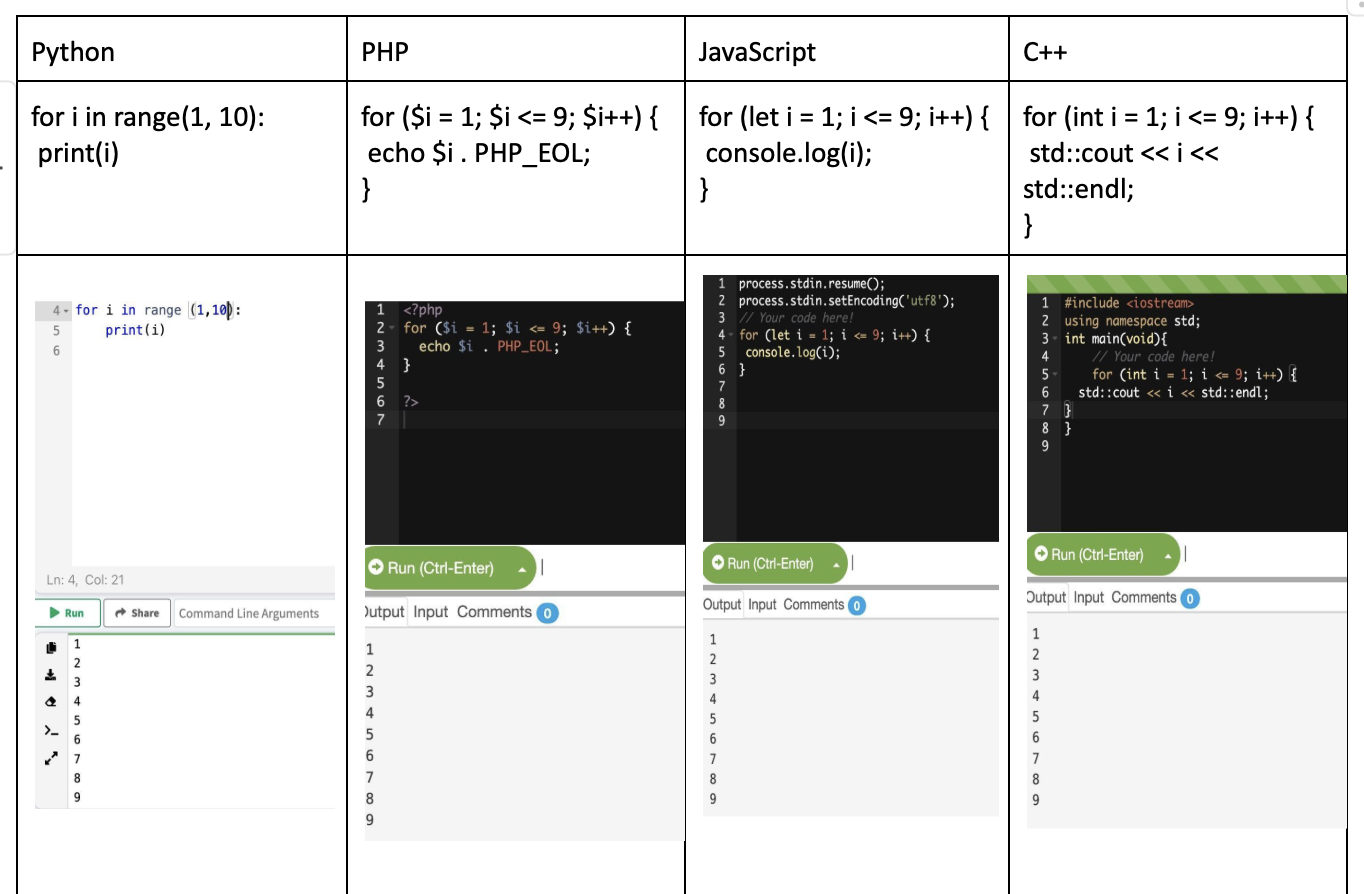Collapse fold arrow at line 4 in Python editor

point(65,311)
